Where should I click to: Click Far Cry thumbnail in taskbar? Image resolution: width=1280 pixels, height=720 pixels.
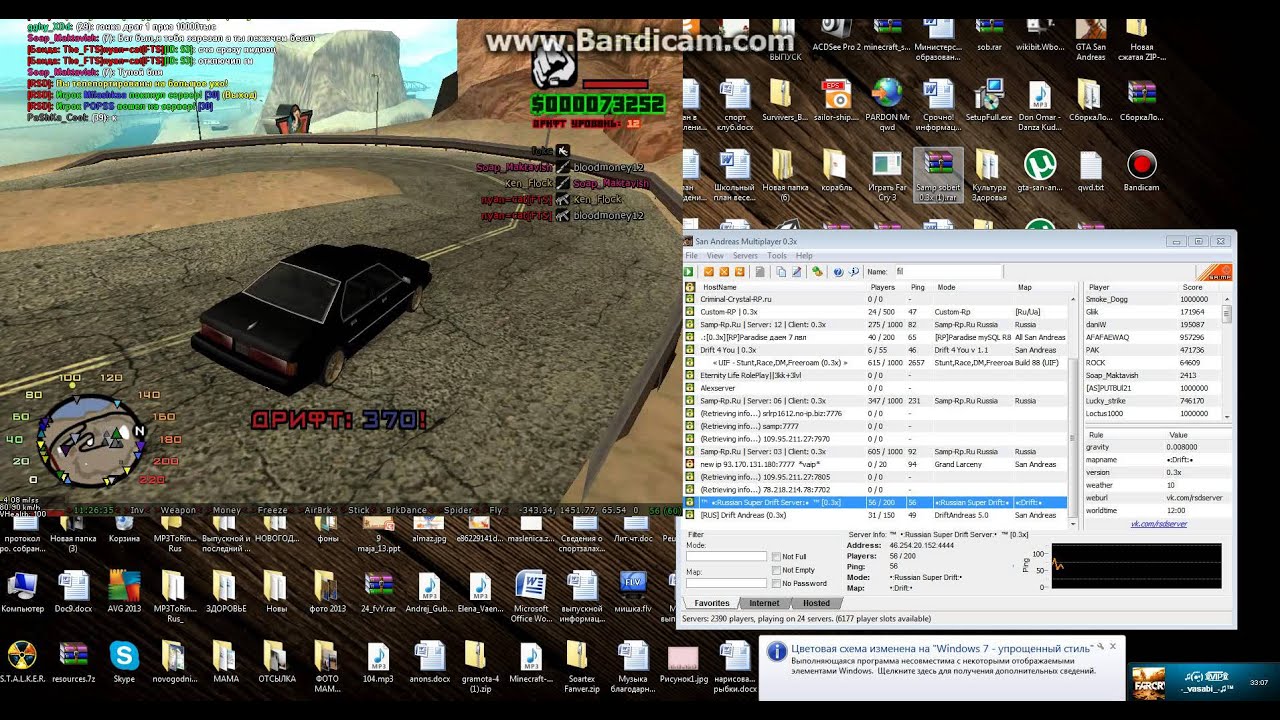coord(1148,684)
